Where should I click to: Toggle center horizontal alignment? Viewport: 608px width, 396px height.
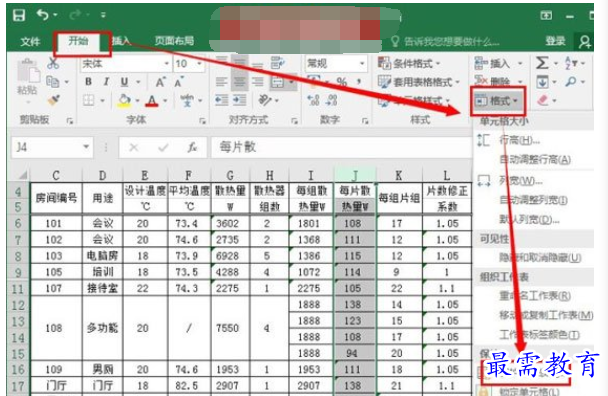[240, 82]
